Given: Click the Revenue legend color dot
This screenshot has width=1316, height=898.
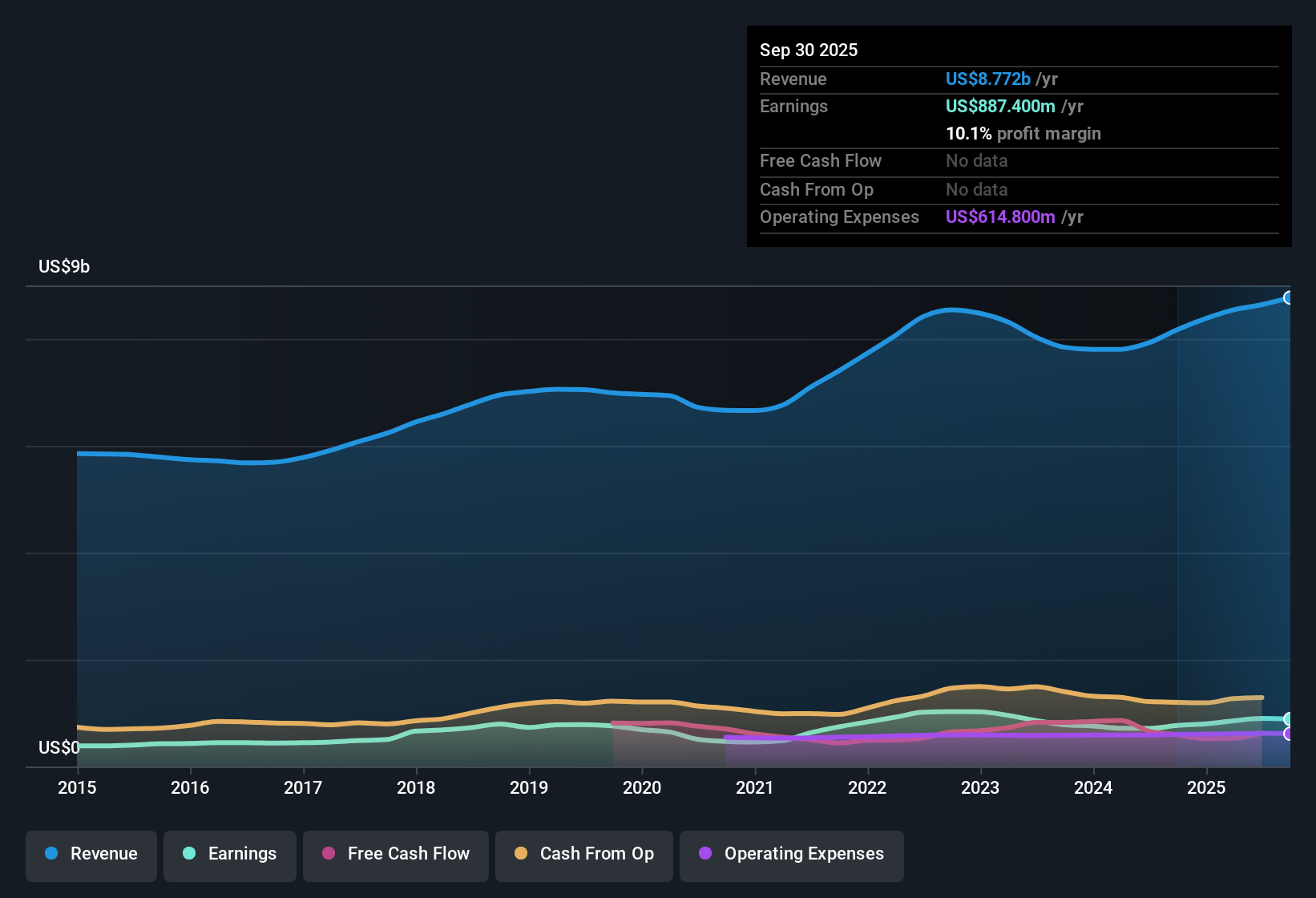Looking at the screenshot, I should point(51,854).
